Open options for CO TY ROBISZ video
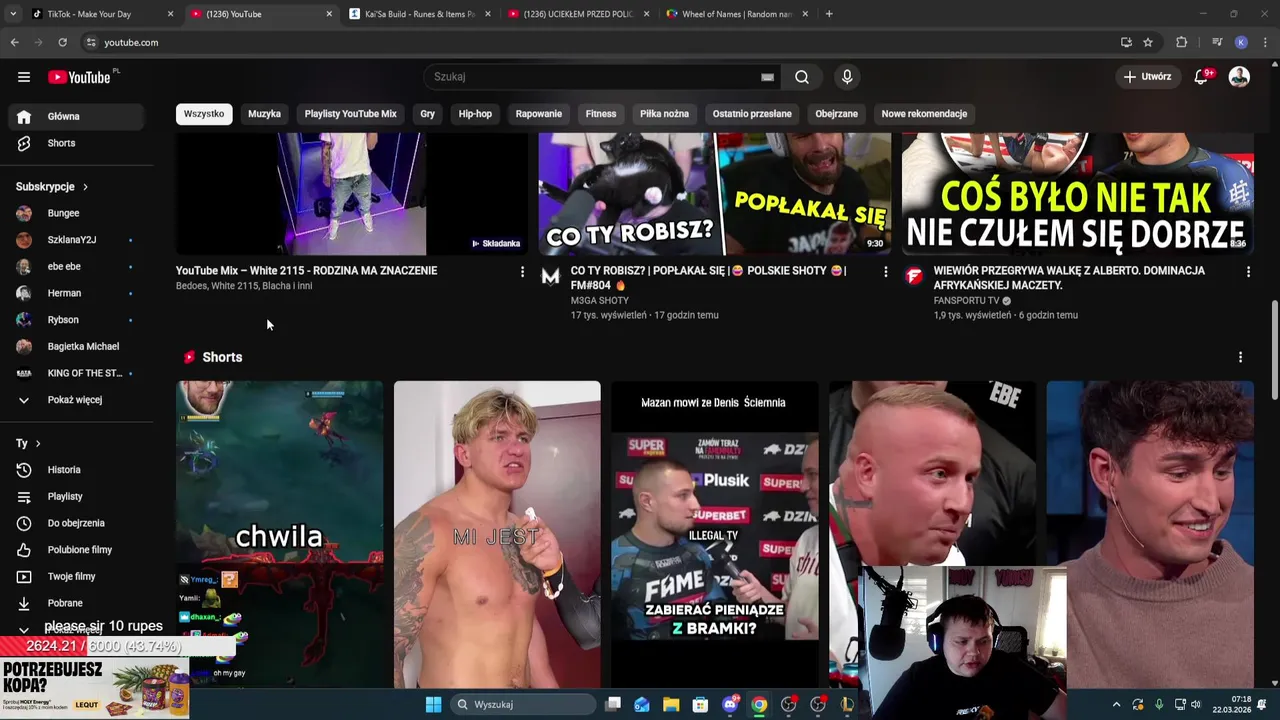Image resolution: width=1280 pixels, height=720 pixels. pos(885,271)
